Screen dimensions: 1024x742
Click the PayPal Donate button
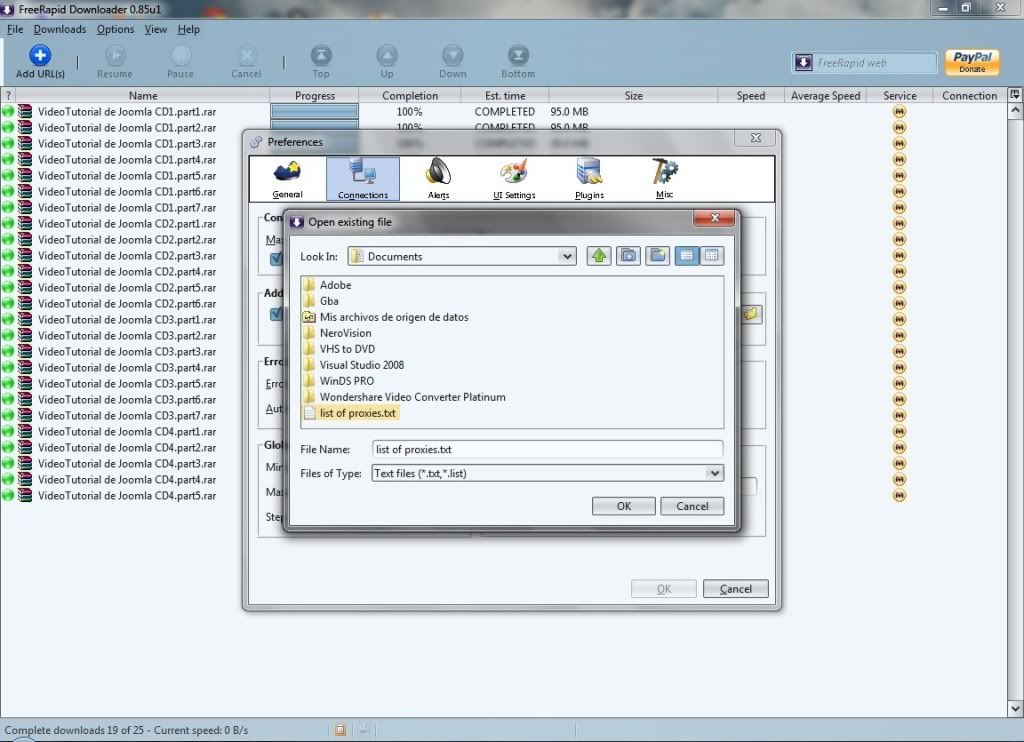tap(972, 62)
